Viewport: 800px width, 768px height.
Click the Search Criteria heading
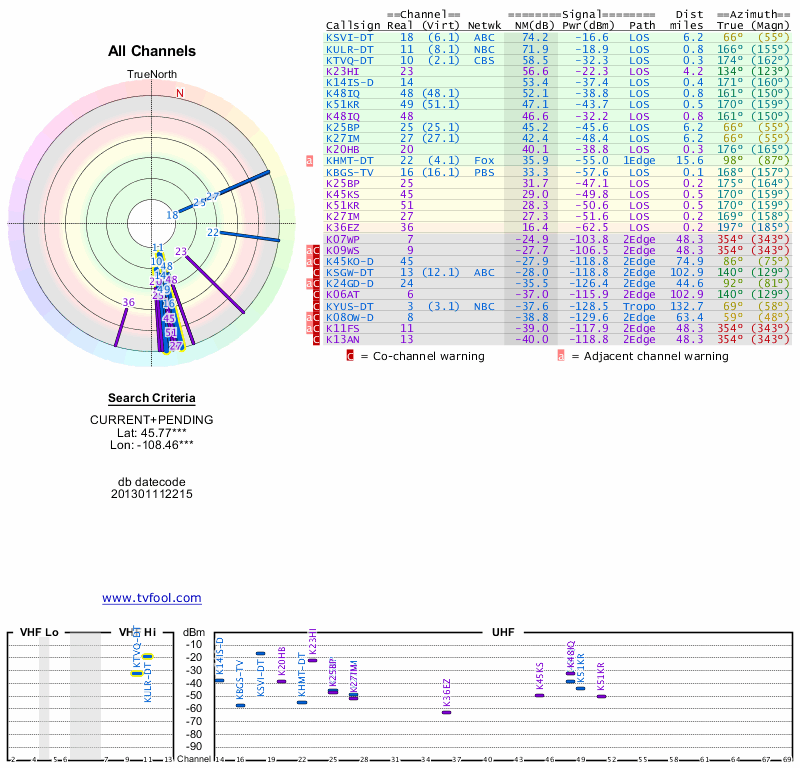point(152,398)
